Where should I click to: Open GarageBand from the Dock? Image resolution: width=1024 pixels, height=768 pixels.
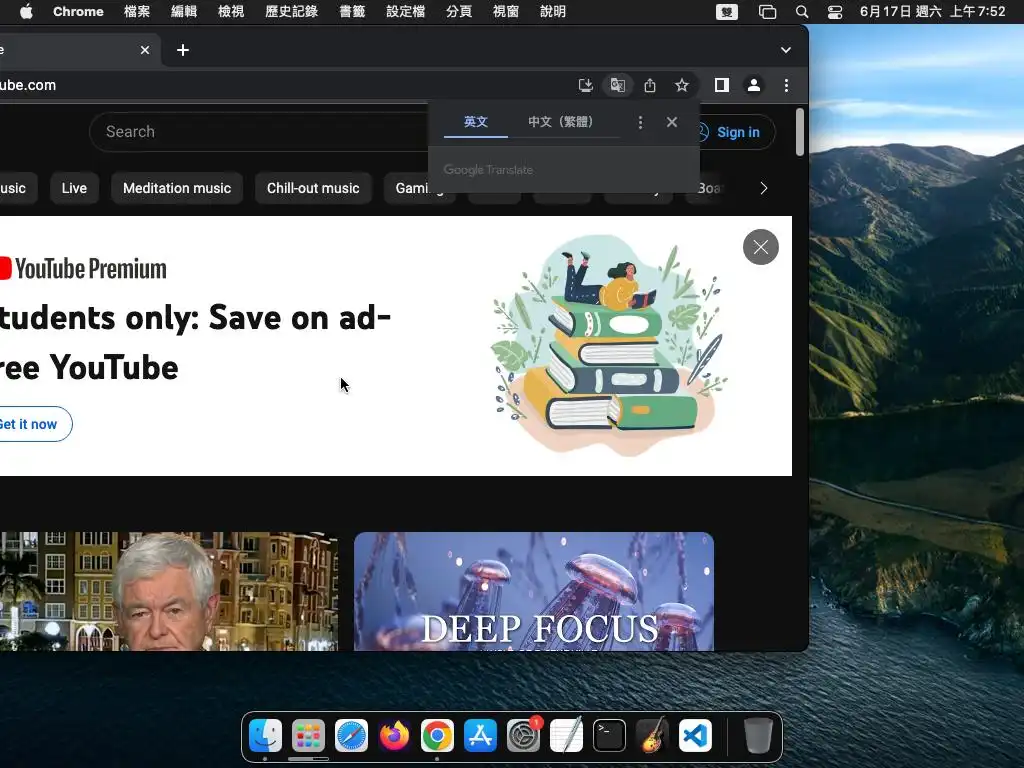(652, 736)
